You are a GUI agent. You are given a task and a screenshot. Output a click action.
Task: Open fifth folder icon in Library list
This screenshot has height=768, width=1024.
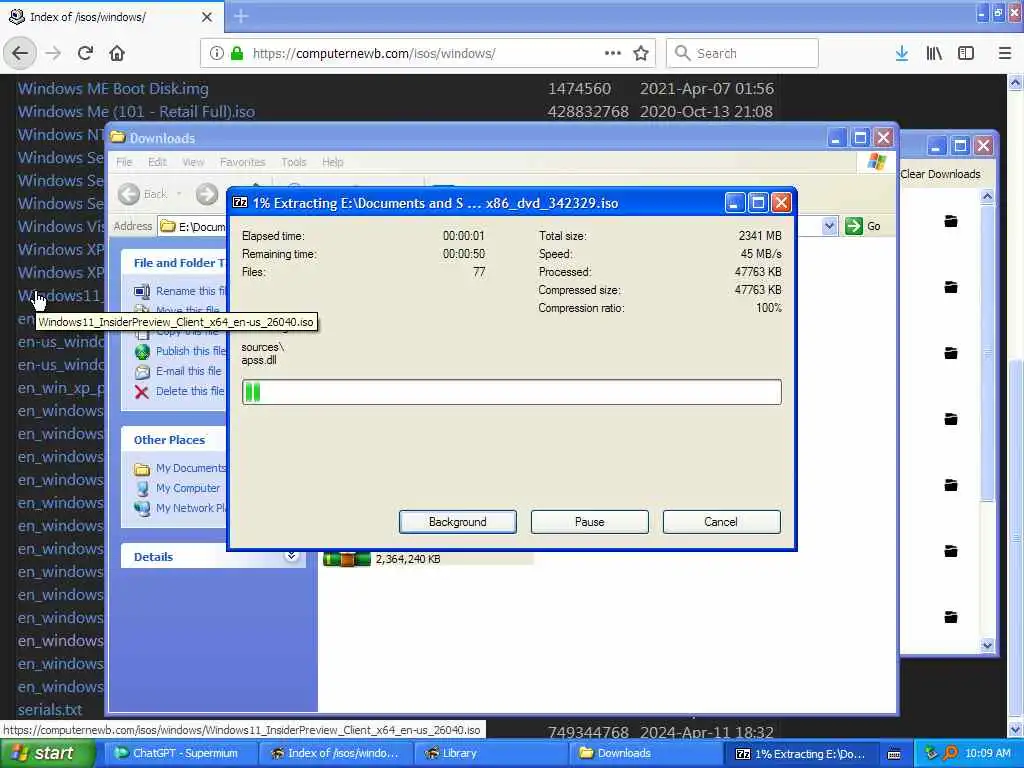point(951,485)
